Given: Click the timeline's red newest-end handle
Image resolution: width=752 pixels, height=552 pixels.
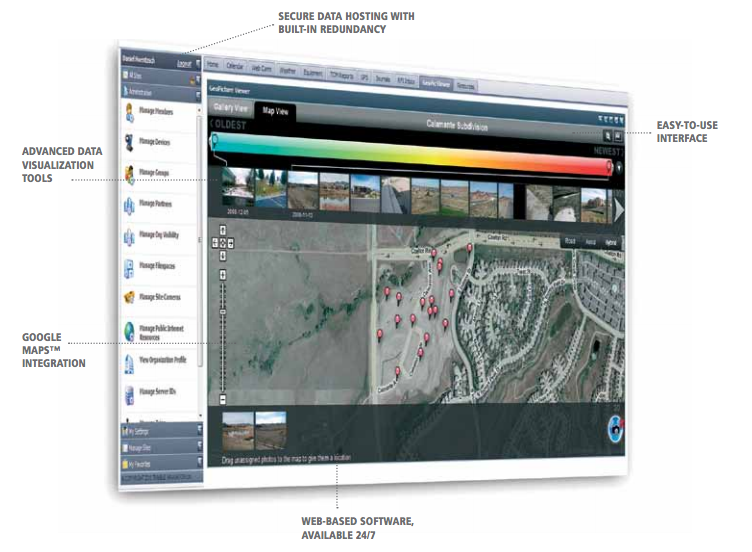Looking at the screenshot, I should click(609, 165).
